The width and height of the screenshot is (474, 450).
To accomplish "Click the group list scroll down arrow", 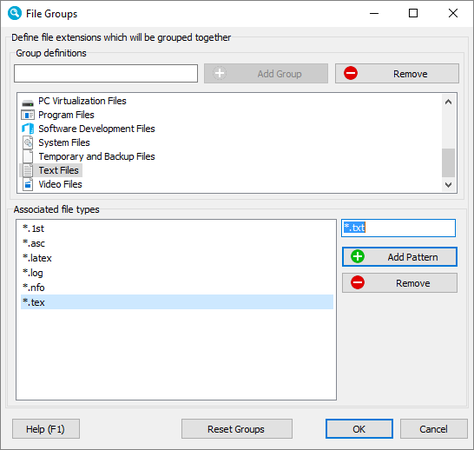I will coord(448,184).
